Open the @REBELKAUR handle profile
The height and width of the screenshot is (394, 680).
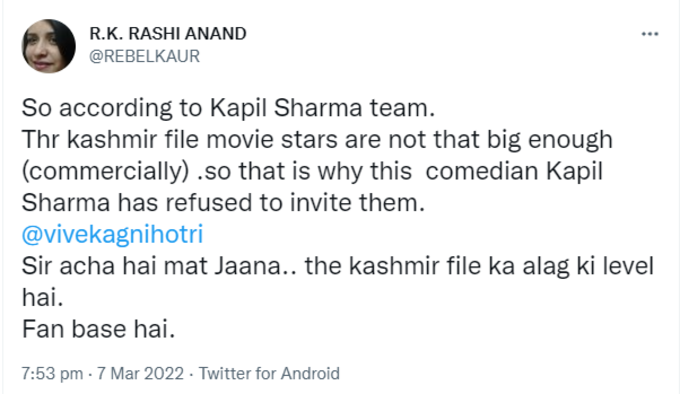tap(144, 56)
